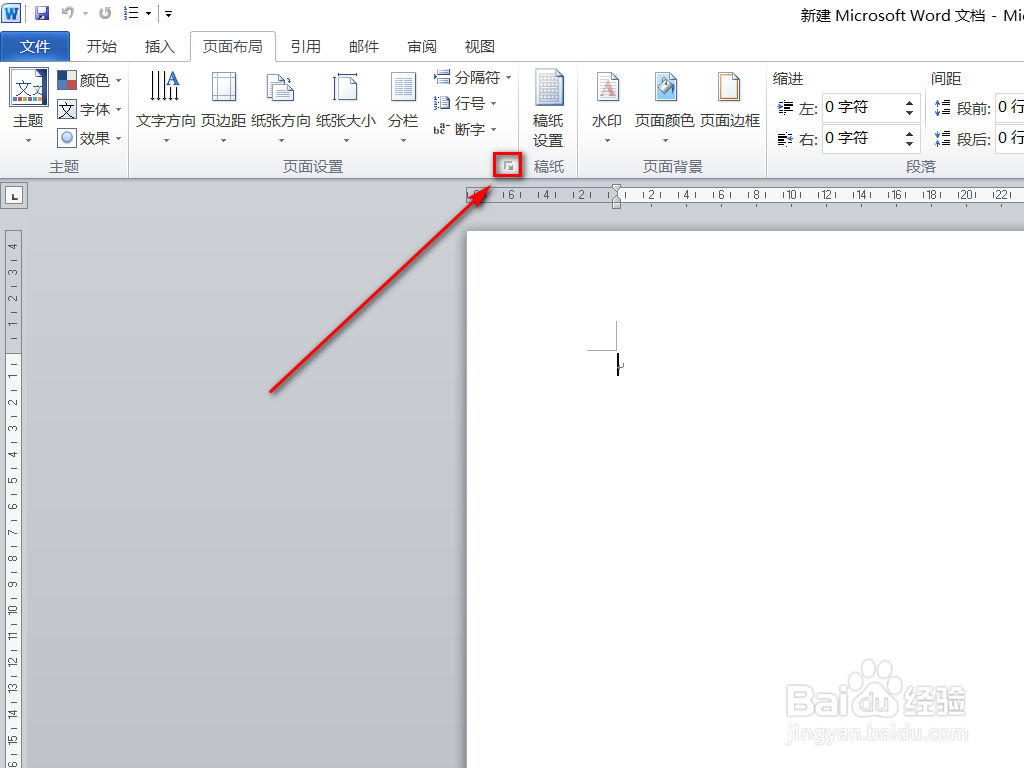Switch to the 插入 ribbon tab

click(x=163, y=46)
